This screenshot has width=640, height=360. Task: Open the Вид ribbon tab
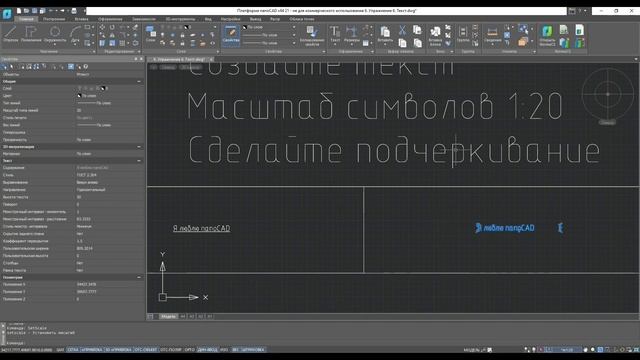click(208, 19)
